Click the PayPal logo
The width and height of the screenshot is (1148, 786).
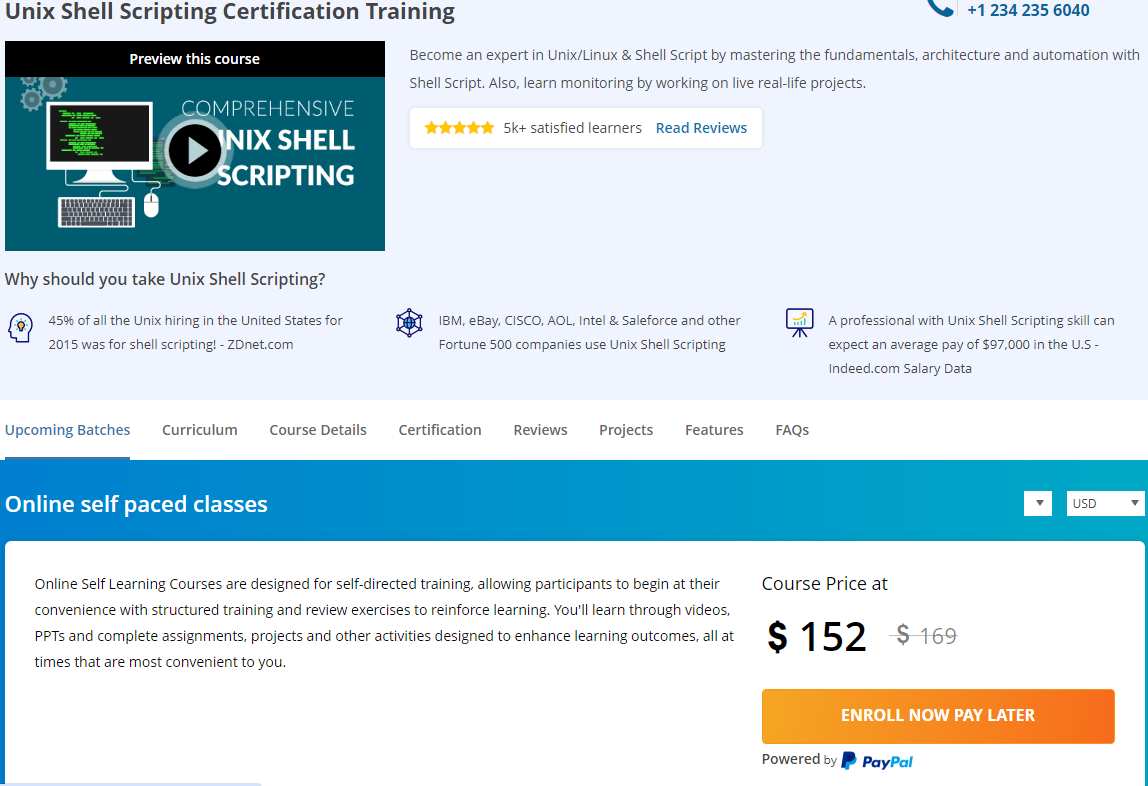877,761
